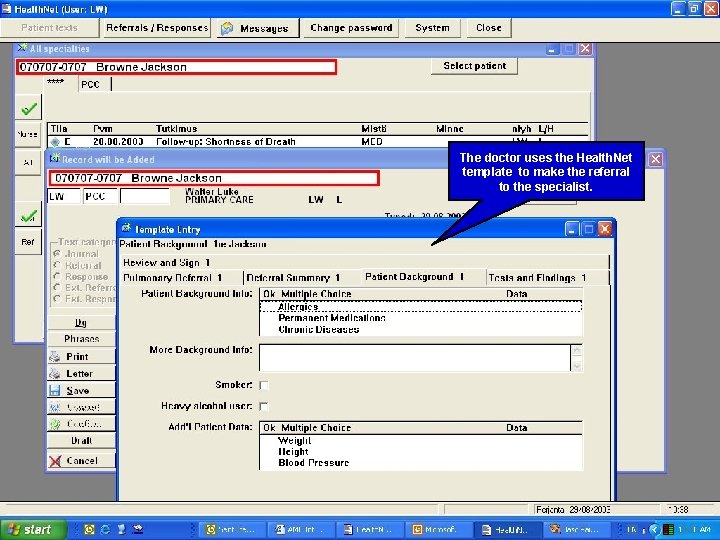Click the Select patient button
This screenshot has width=720, height=540.
coord(474,66)
